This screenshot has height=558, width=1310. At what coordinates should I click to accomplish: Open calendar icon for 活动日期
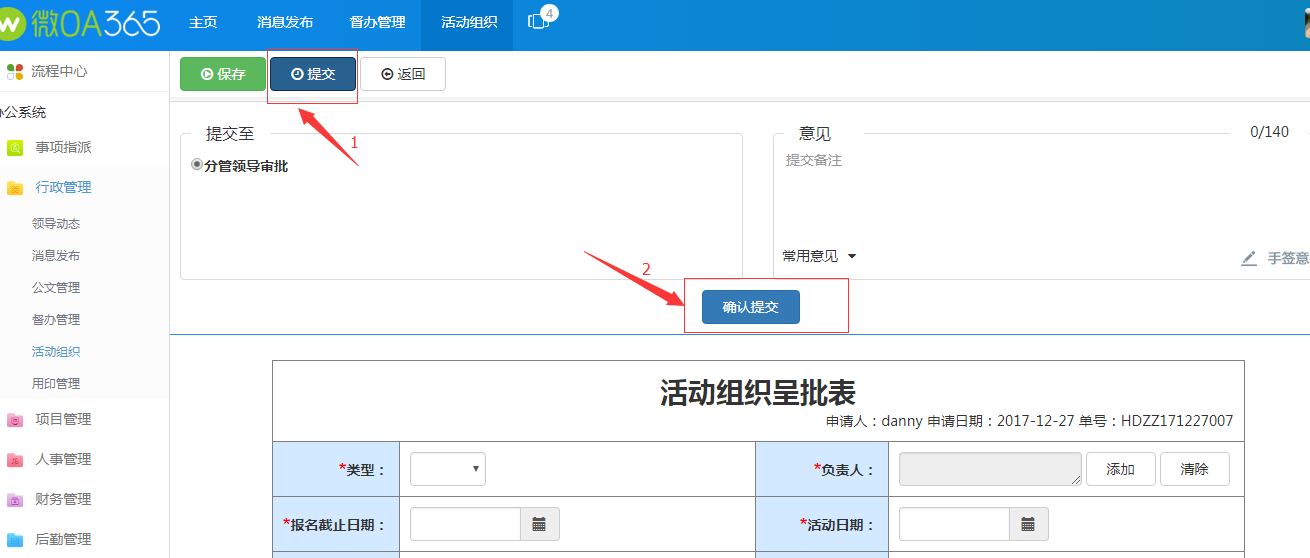(x=1028, y=524)
